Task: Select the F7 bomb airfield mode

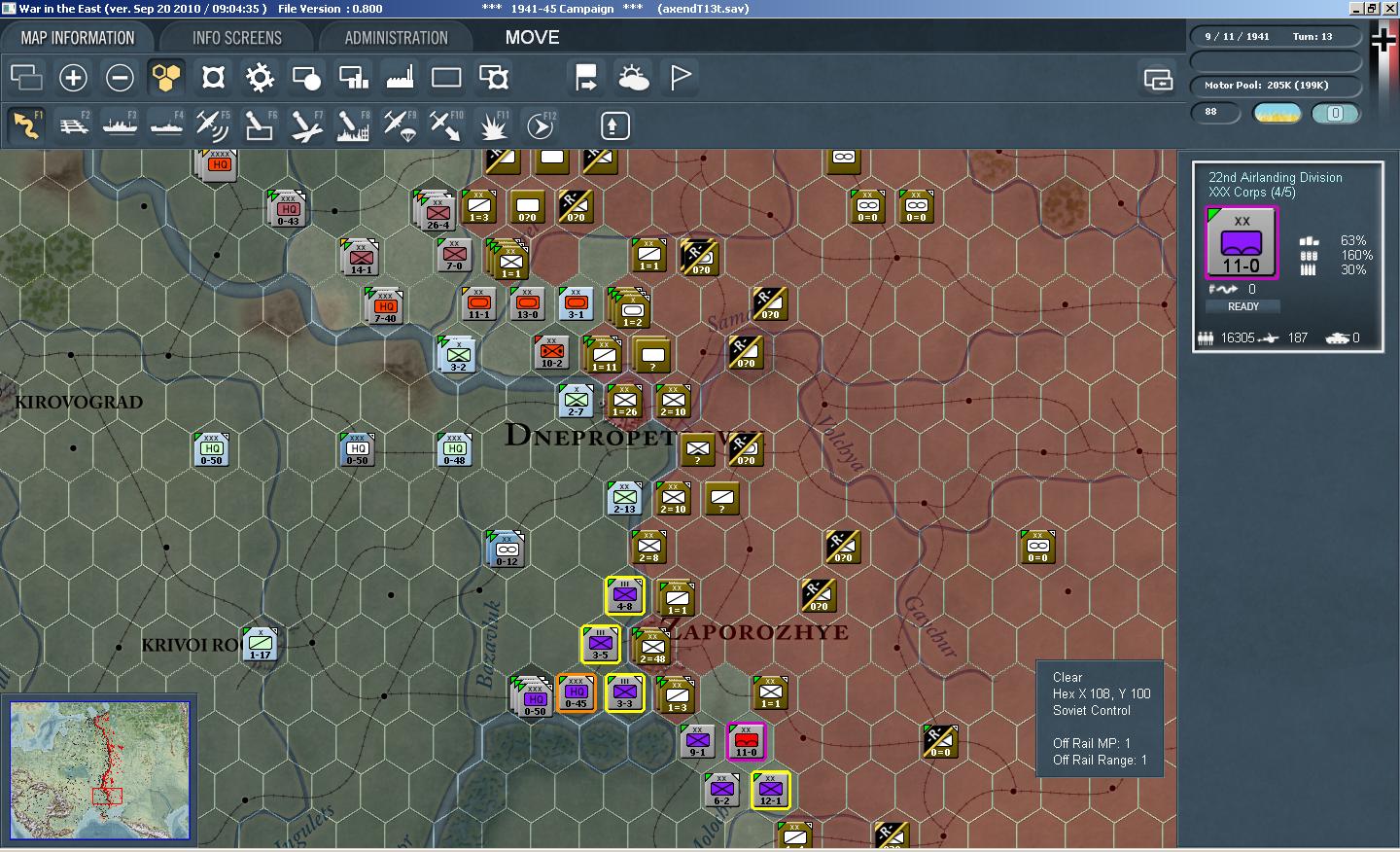Action: click(306, 125)
